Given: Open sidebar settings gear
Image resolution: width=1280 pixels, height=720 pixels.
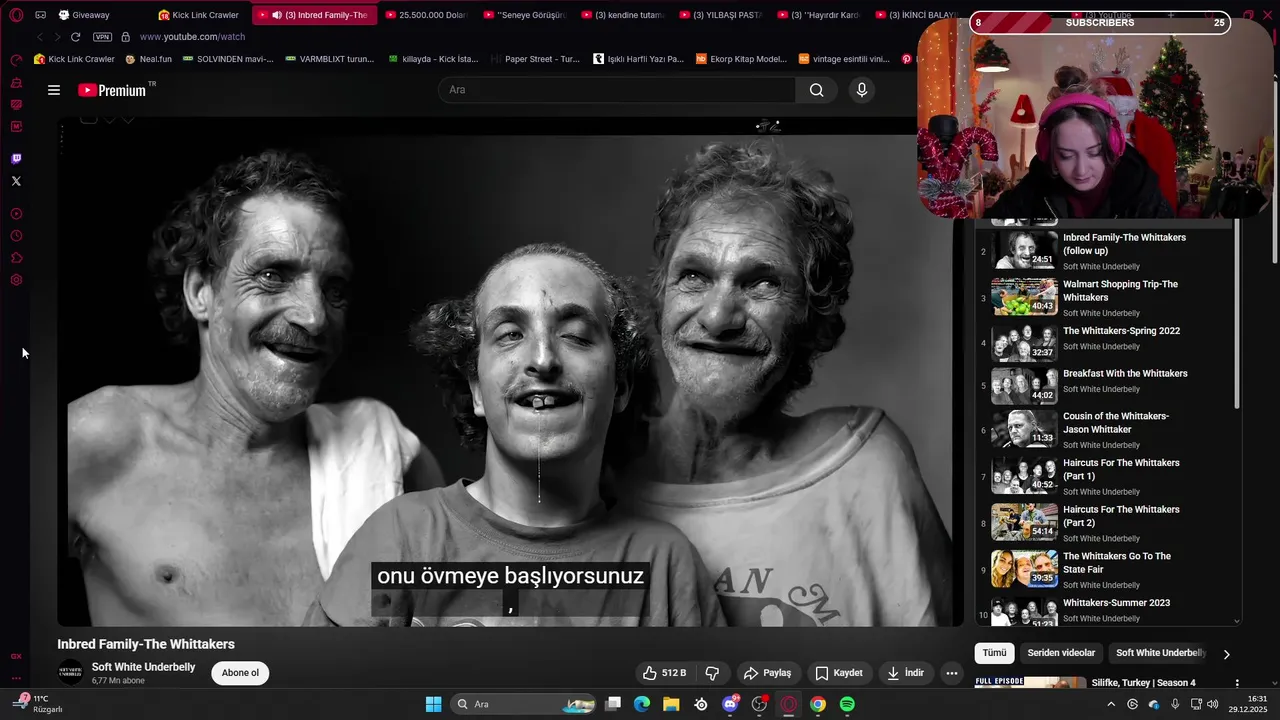Looking at the screenshot, I should 16,280.
